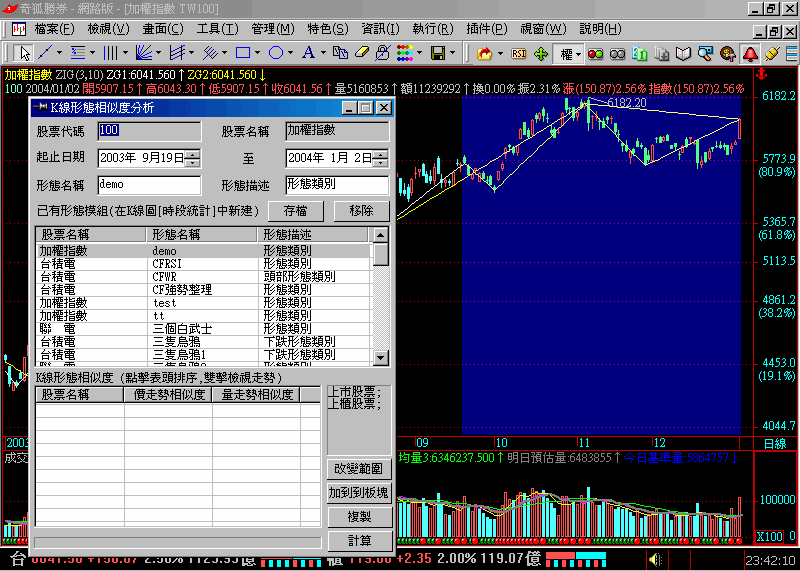Open the 檔案(F) menu
The width and height of the screenshot is (800, 571).
[x=54, y=29]
